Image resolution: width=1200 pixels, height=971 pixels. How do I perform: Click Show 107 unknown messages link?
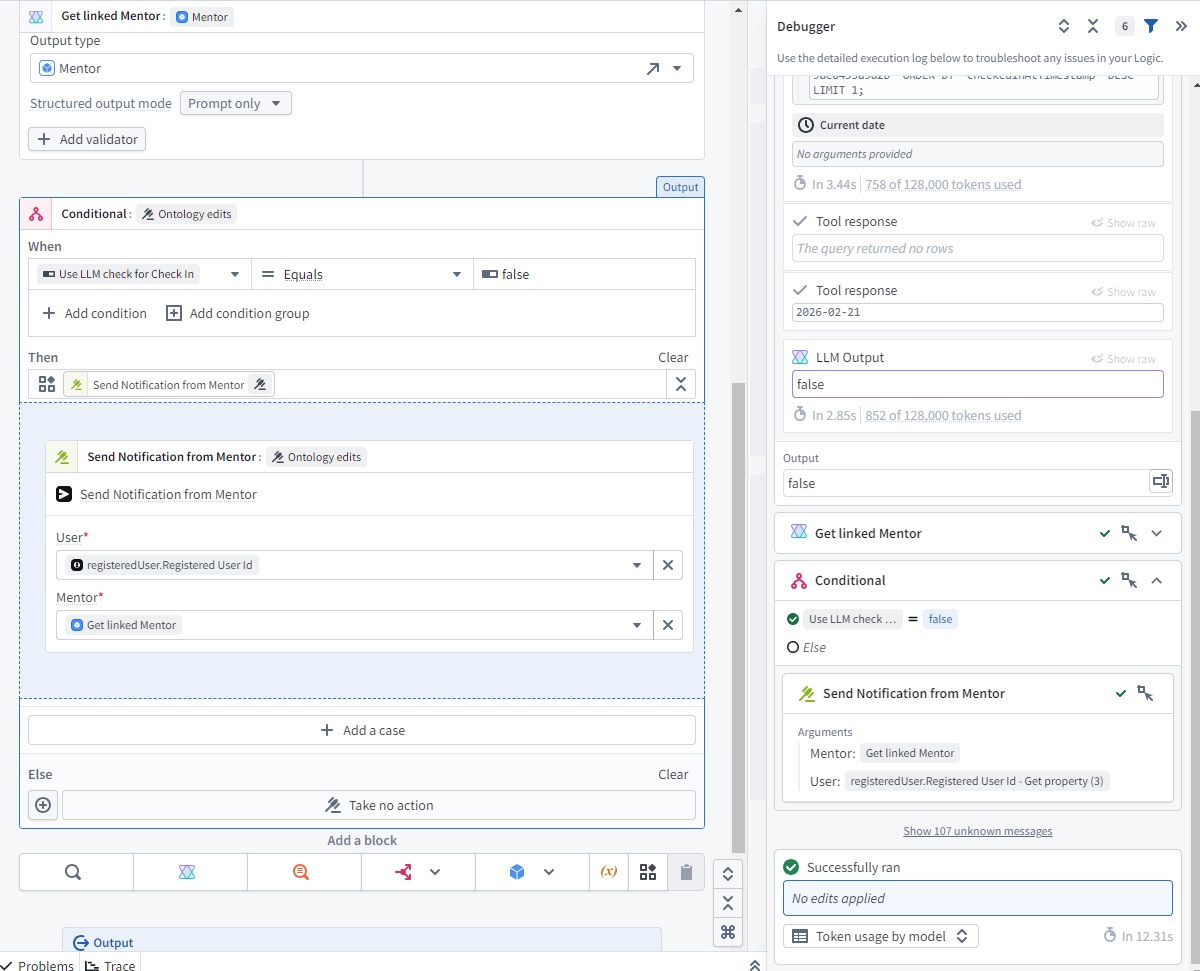tap(977, 831)
